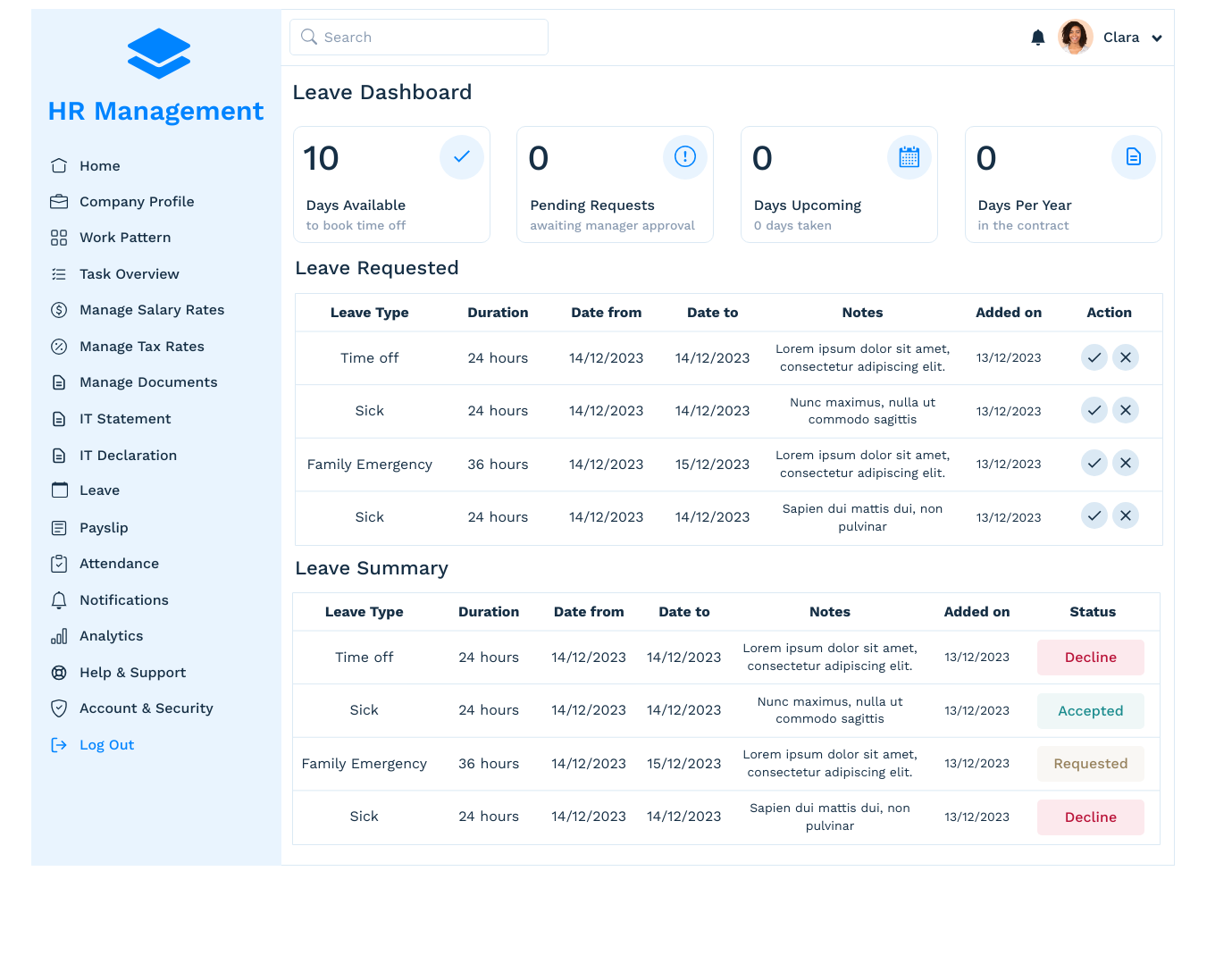Click the Status column header in Leave Summary
The height and width of the screenshot is (955, 1232).
point(1093,612)
